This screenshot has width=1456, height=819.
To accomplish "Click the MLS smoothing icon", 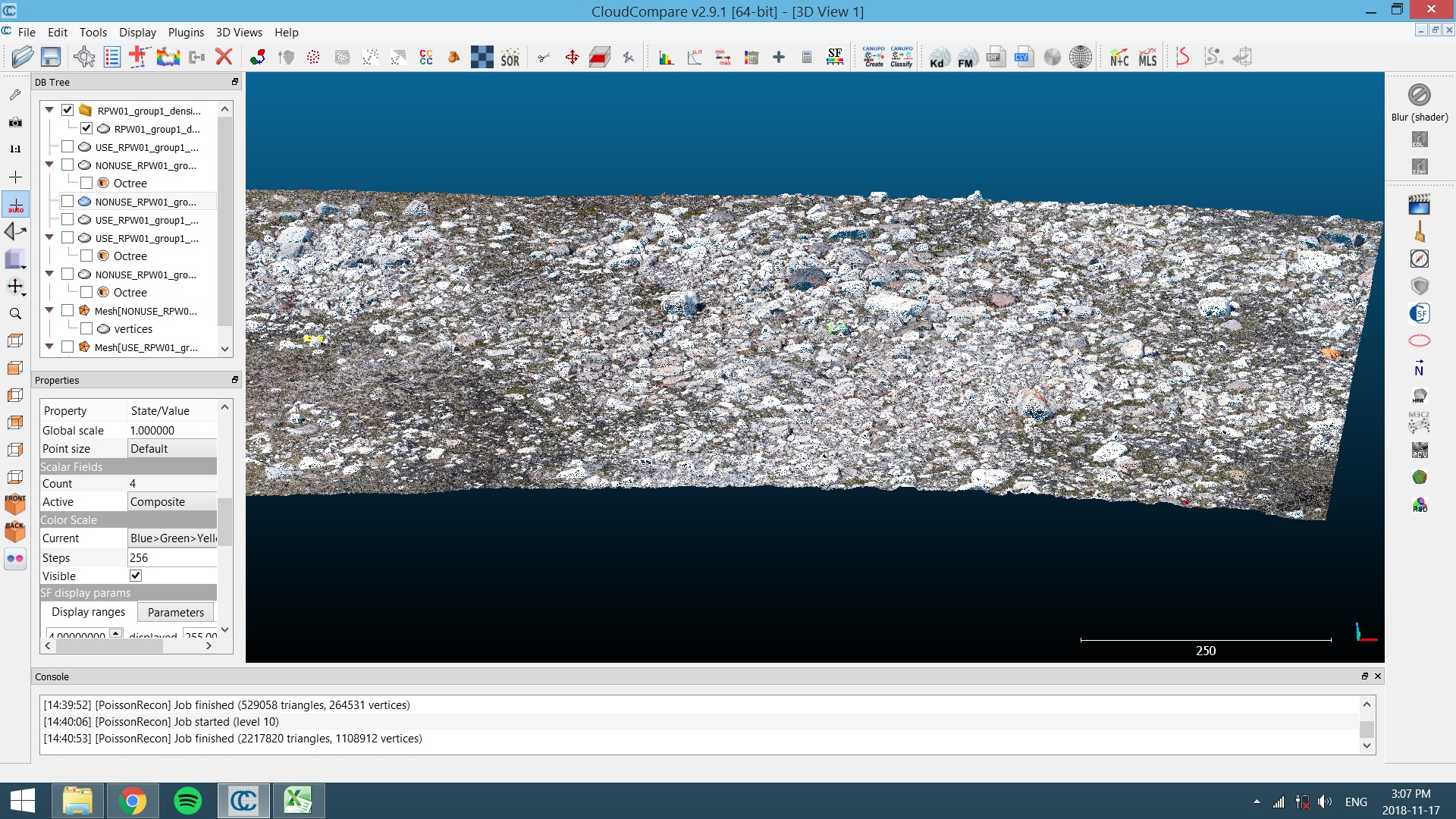I will (x=1148, y=58).
